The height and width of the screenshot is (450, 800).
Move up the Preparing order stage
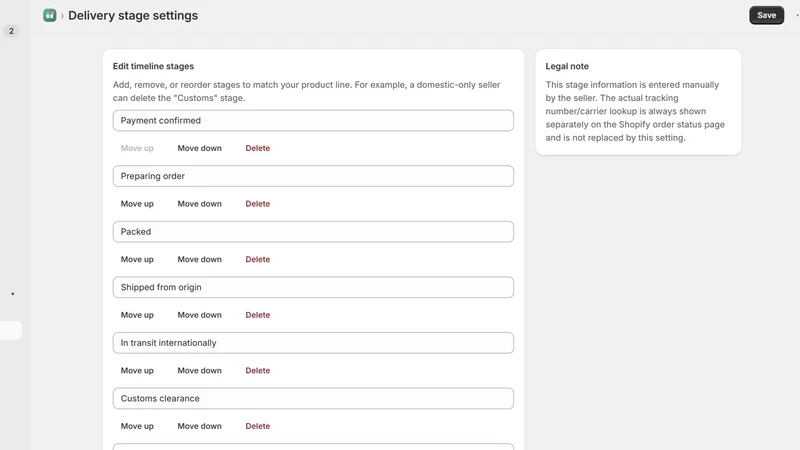[x=137, y=204]
